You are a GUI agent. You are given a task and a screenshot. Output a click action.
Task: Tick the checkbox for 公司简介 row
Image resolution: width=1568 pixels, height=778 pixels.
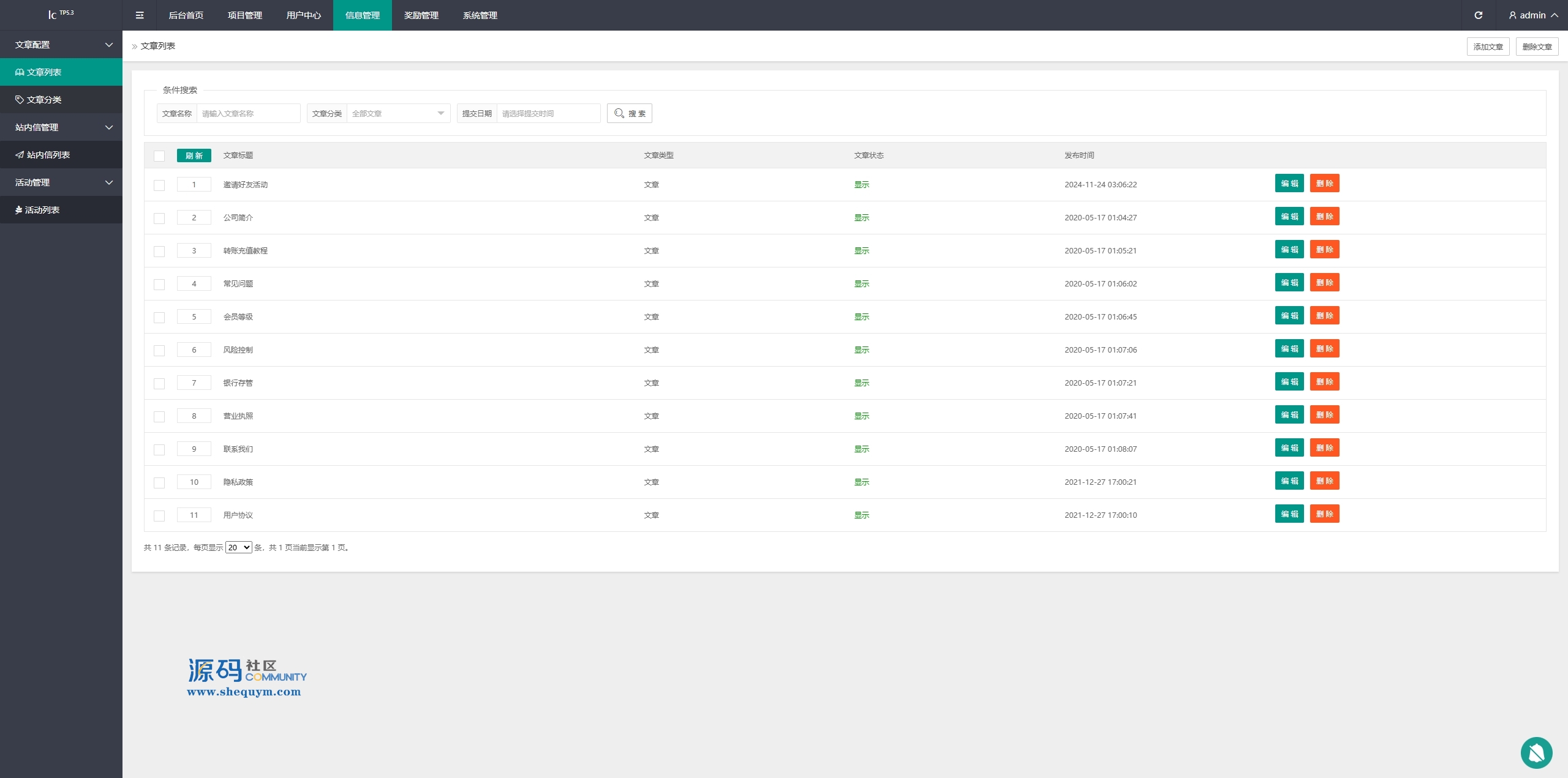tap(159, 219)
